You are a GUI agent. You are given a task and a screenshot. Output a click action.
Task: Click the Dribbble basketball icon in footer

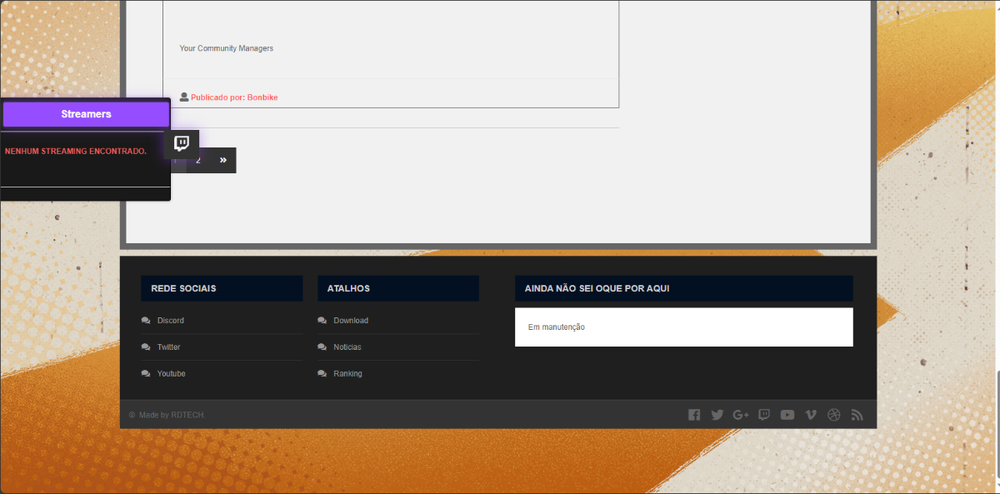click(834, 415)
